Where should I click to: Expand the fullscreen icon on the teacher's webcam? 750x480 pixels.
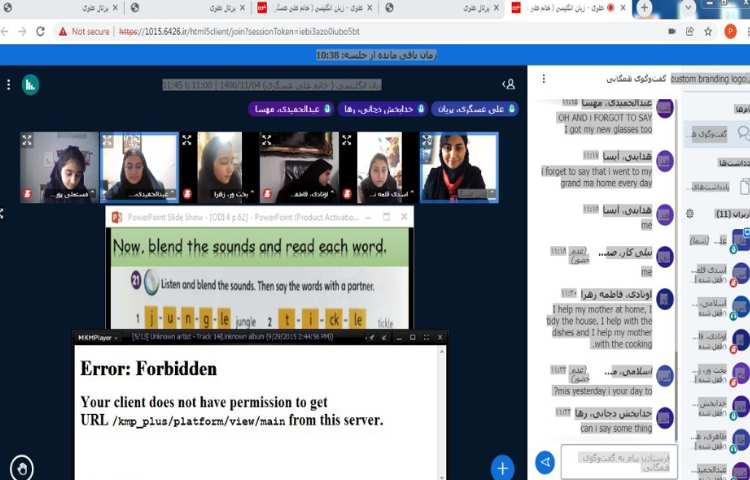tap(427, 140)
